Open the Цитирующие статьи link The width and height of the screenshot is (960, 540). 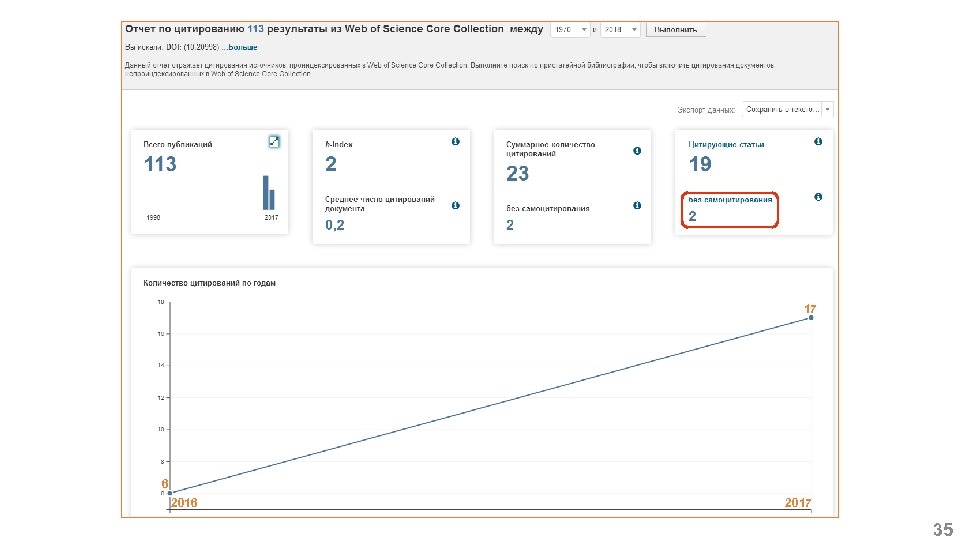[x=726, y=144]
